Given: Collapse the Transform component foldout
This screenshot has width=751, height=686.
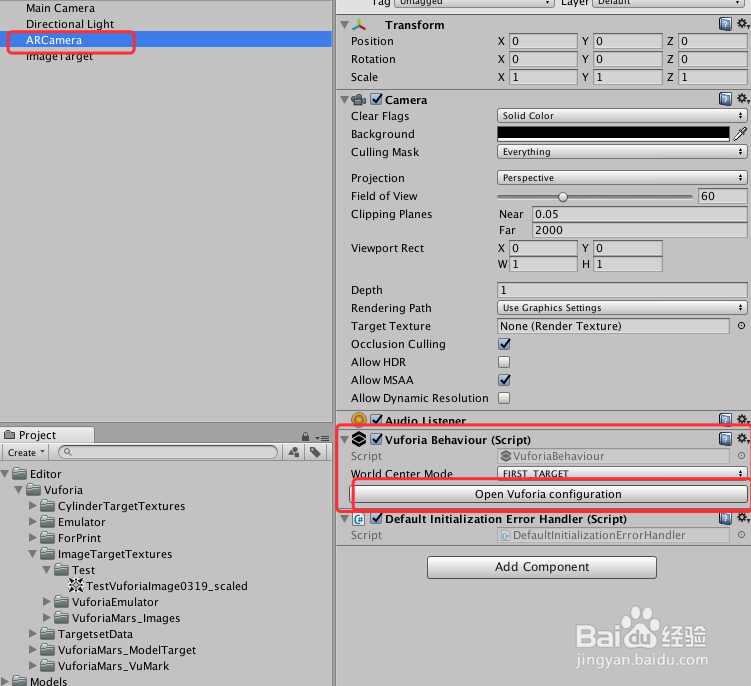Looking at the screenshot, I should click(344, 24).
